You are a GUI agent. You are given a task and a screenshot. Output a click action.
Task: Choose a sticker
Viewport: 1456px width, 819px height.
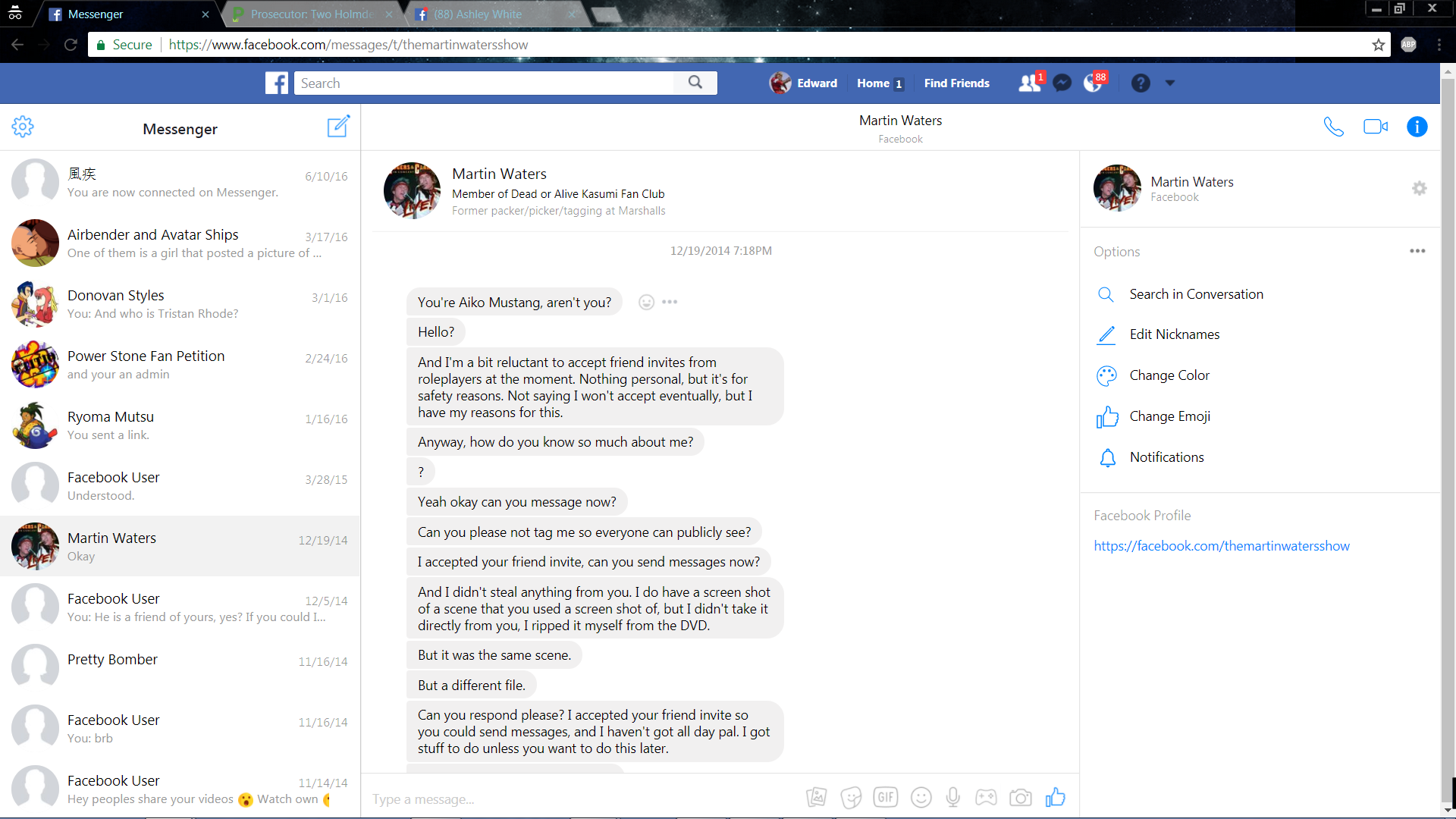[x=851, y=797]
